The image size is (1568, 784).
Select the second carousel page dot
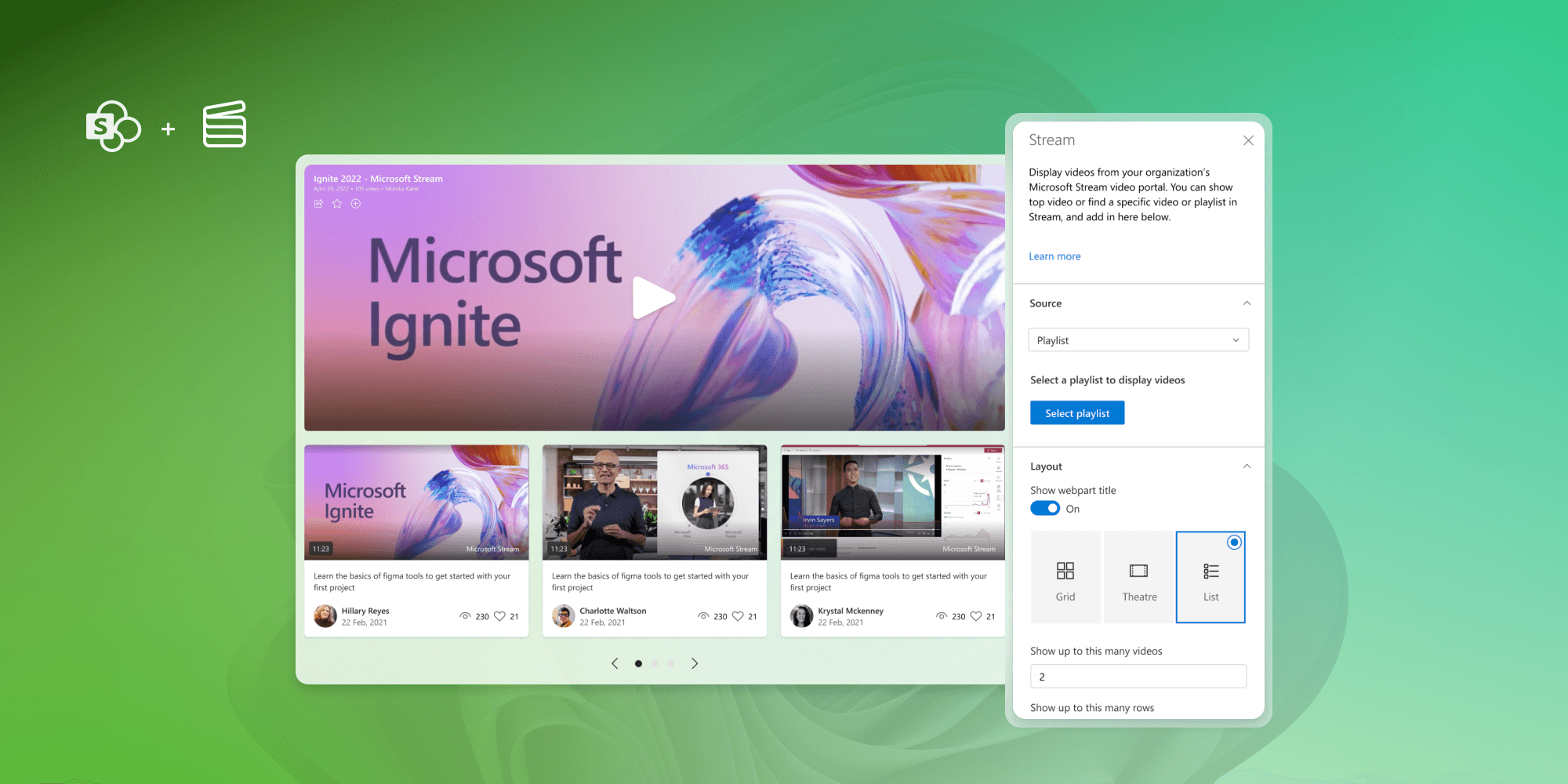click(655, 663)
